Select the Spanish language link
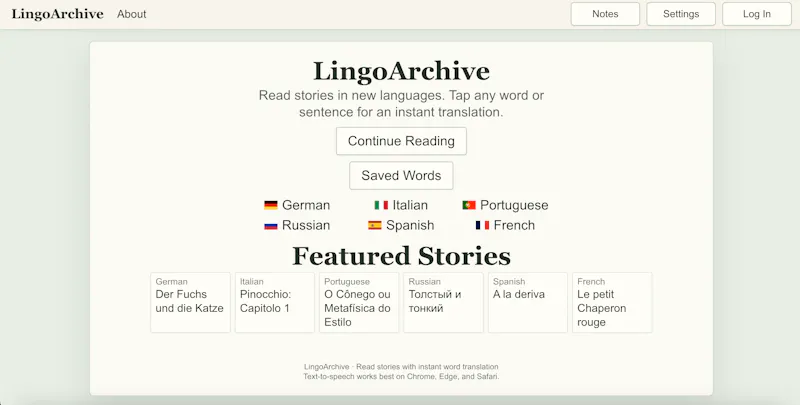 point(401,225)
